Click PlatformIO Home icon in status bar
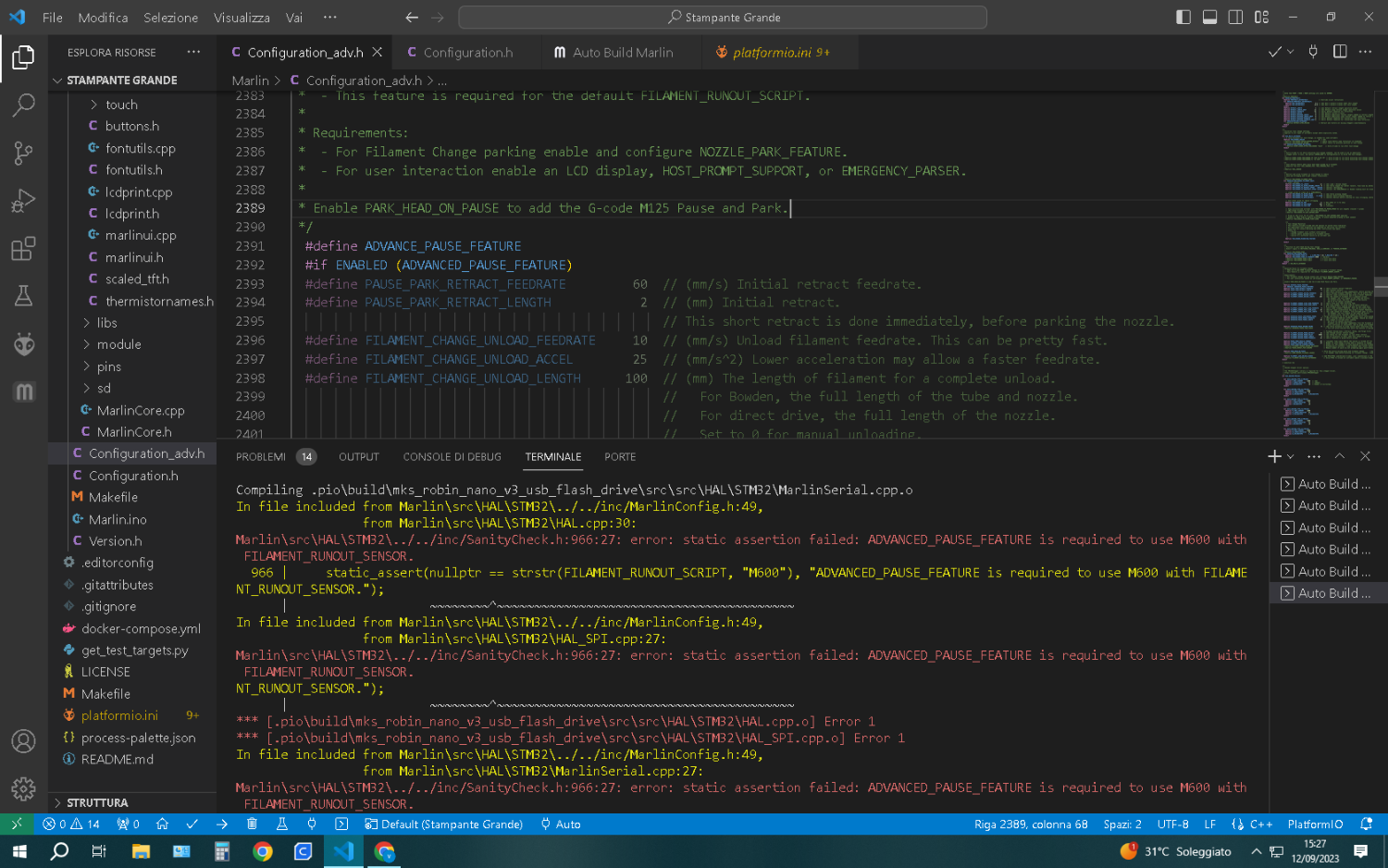 162,824
